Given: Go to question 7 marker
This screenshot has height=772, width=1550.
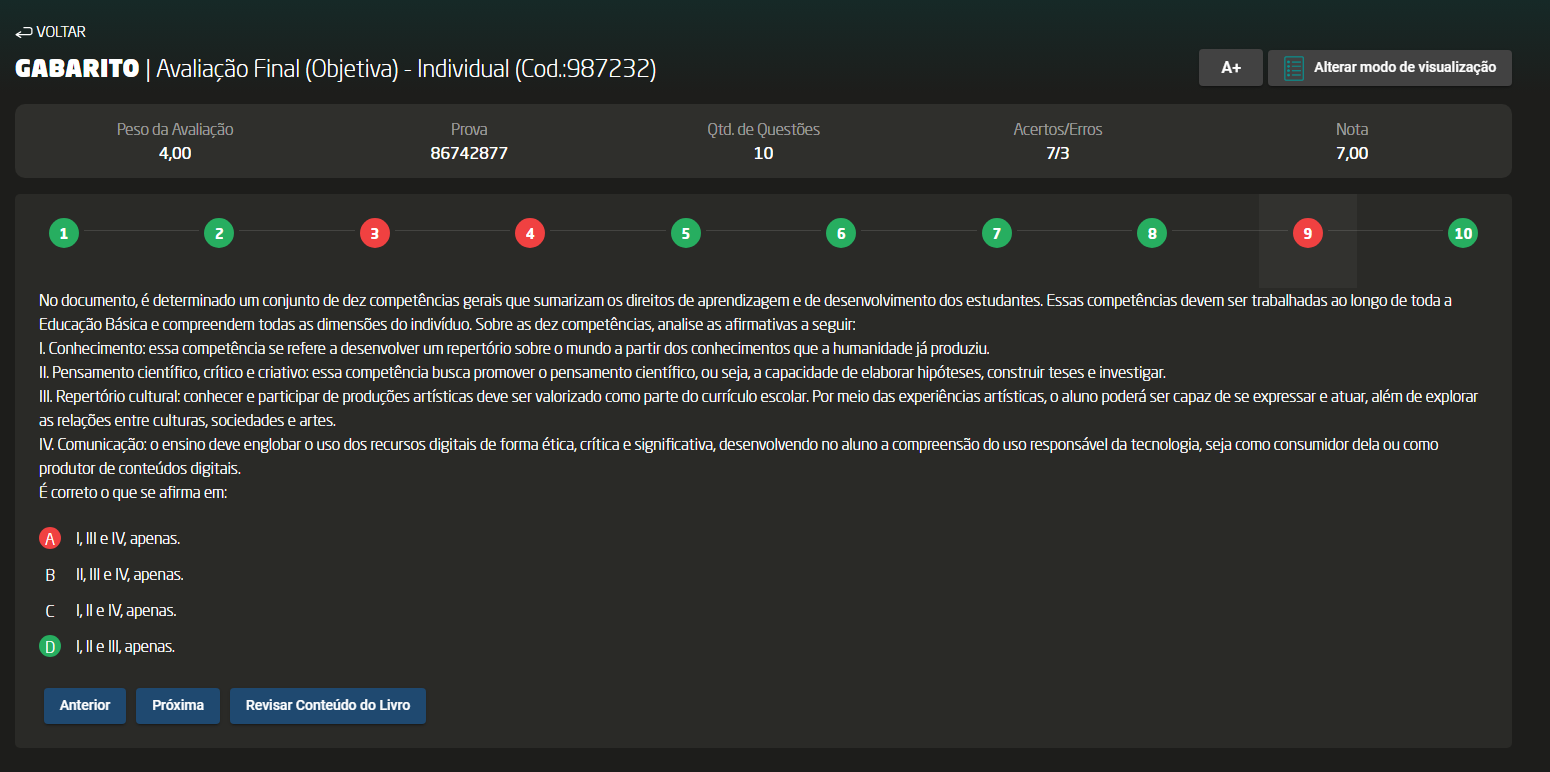Looking at the screenshot, I should point(996,234).
